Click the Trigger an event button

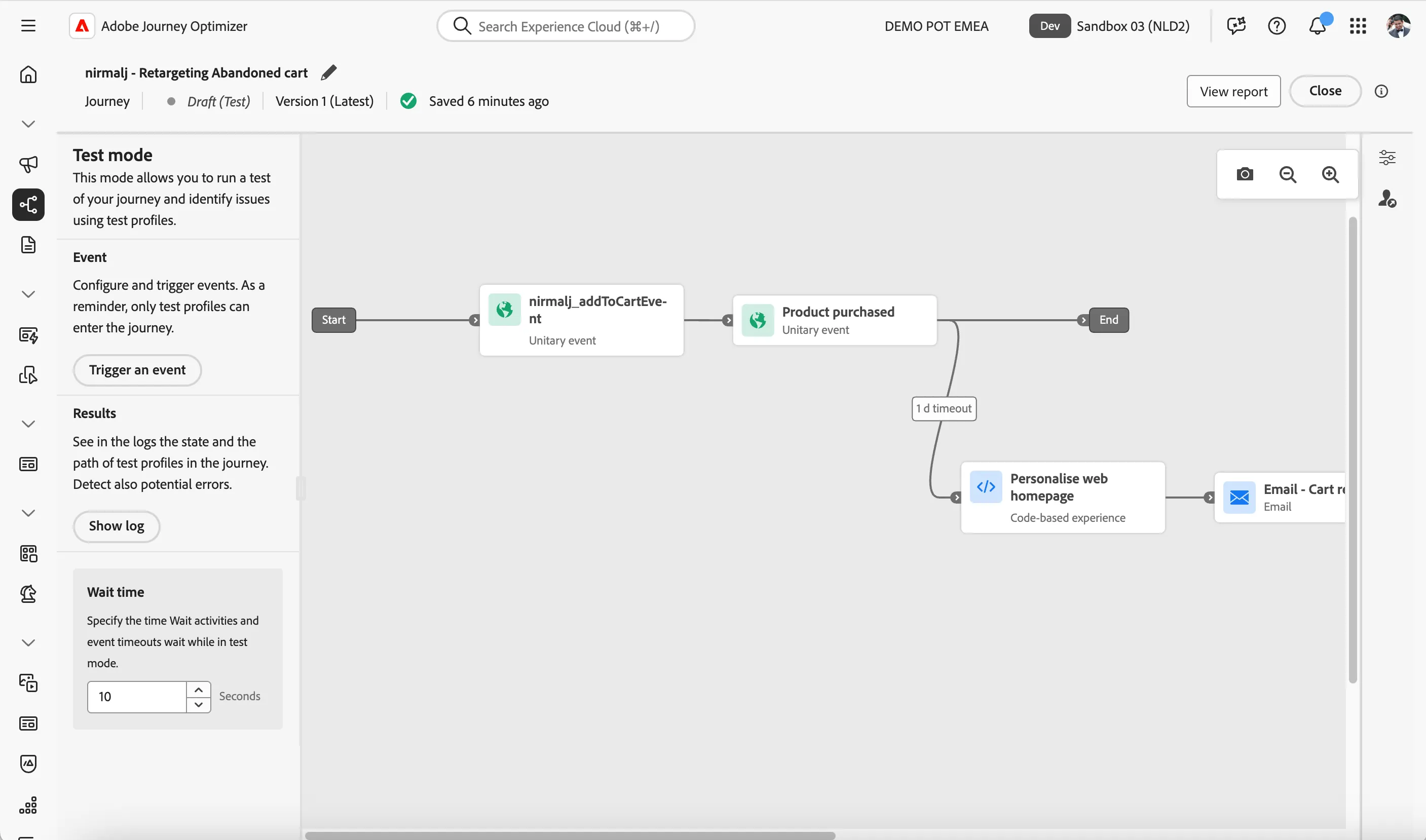(137, 370)
